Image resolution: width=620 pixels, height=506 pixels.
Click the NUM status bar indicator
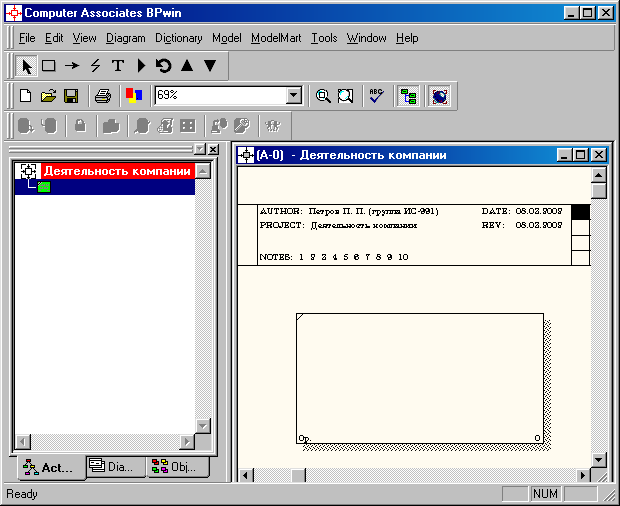(545, 494)
